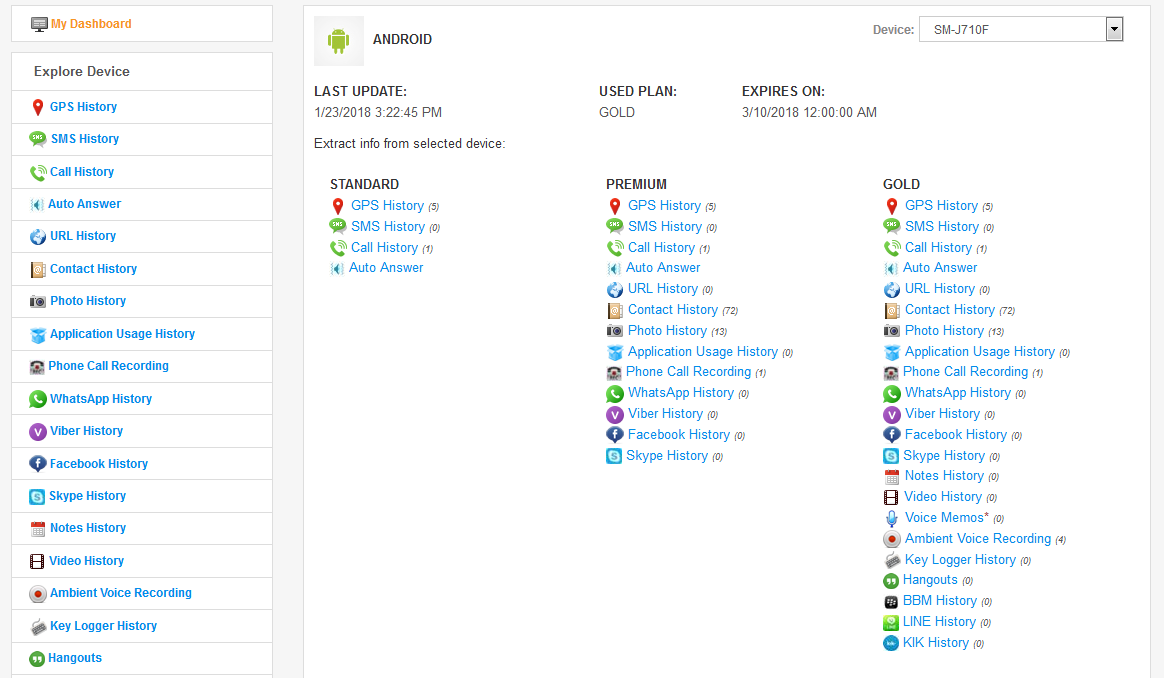Click WhatsApp icon under PREMIUM

pyautogui.click(x=615, y=394)
